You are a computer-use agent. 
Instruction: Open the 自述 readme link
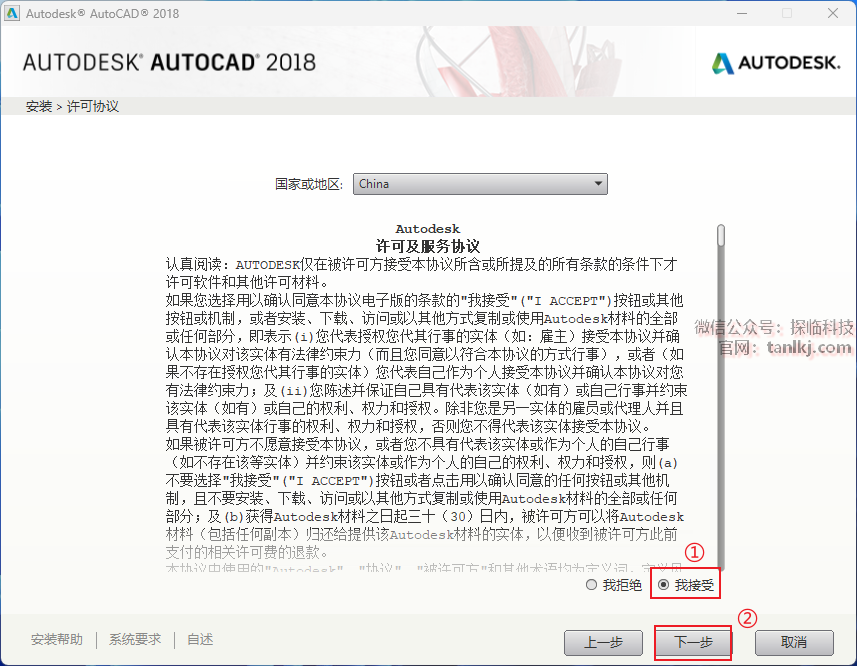(200, 639)
